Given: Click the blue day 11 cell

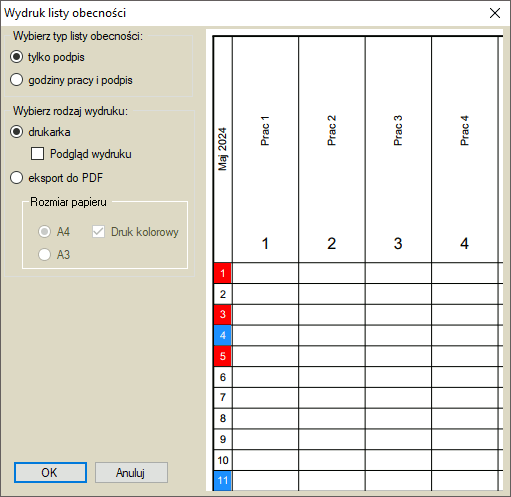Looking at the screenshot, I should click(223, 480).
